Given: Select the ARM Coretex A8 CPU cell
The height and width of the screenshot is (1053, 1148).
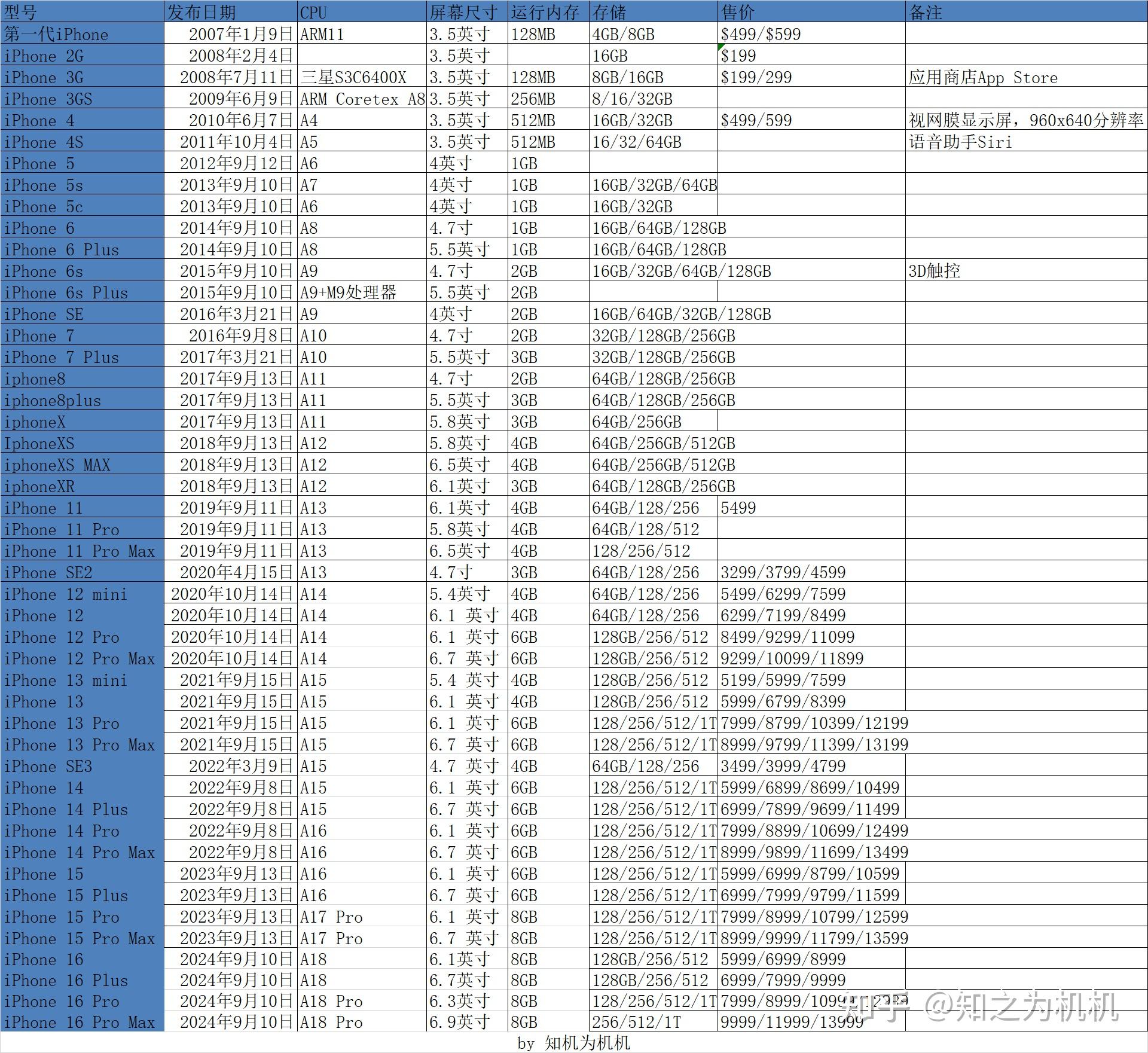Looking at the screenshot, I should pyautogui.click(x=362, y=99).
